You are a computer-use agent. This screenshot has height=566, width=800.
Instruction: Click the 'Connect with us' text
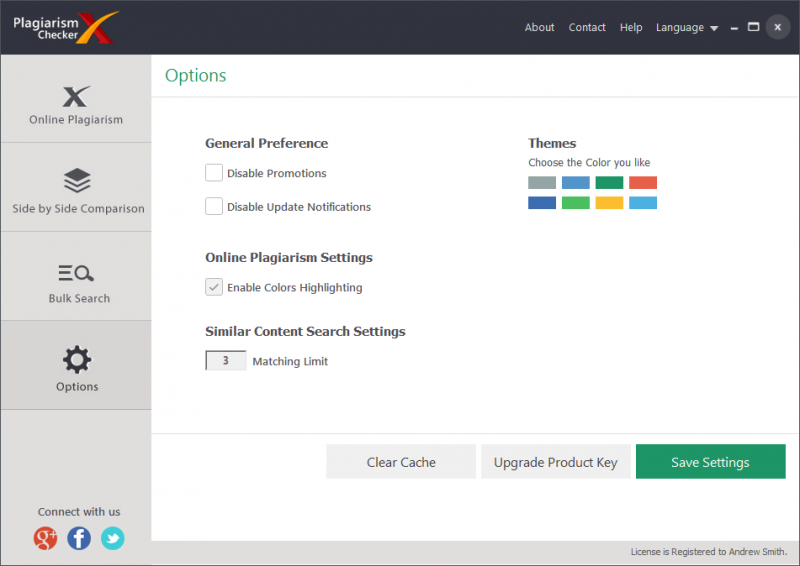pyautogui.click(x=79, y=511)
